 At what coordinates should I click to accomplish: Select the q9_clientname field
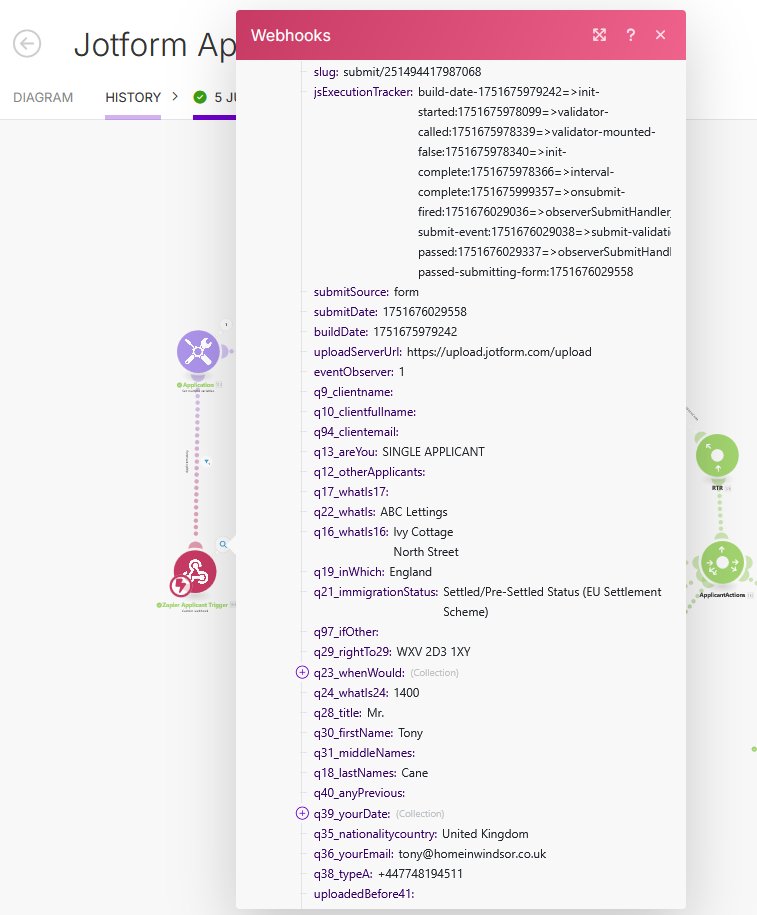pyautogui.click(x=353, y=392)
